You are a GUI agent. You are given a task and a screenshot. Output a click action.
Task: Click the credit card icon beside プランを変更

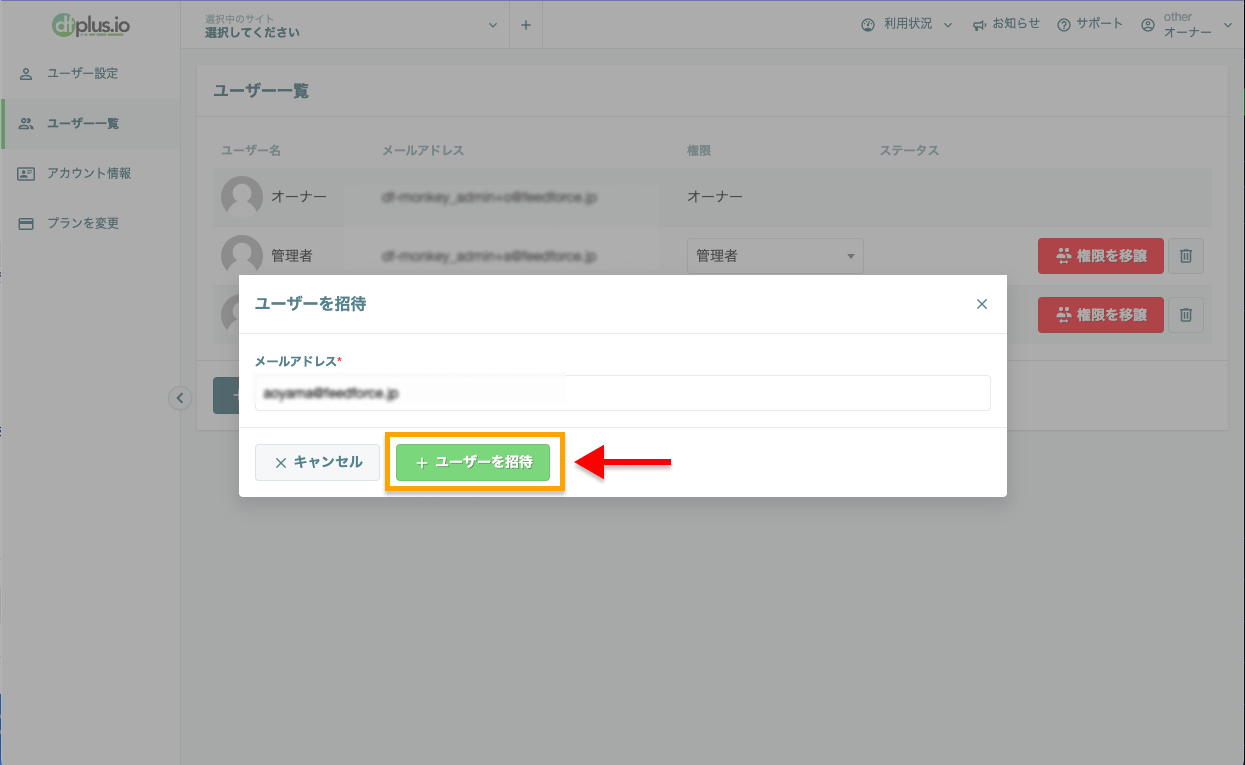[26, 224]
